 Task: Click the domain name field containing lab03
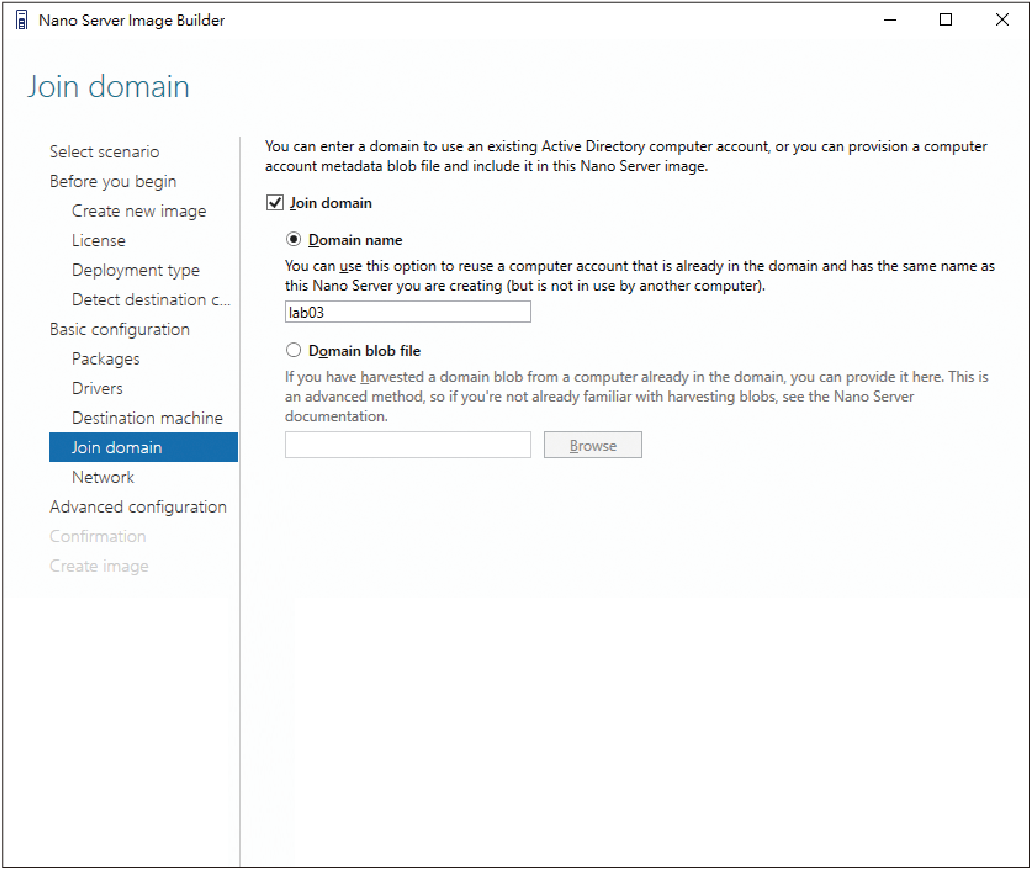click(x=408, y=312)
